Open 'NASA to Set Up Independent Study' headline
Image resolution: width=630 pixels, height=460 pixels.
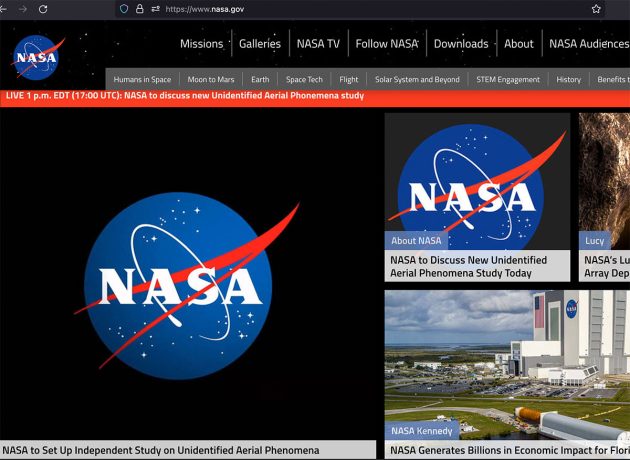[x=161, y=450]
